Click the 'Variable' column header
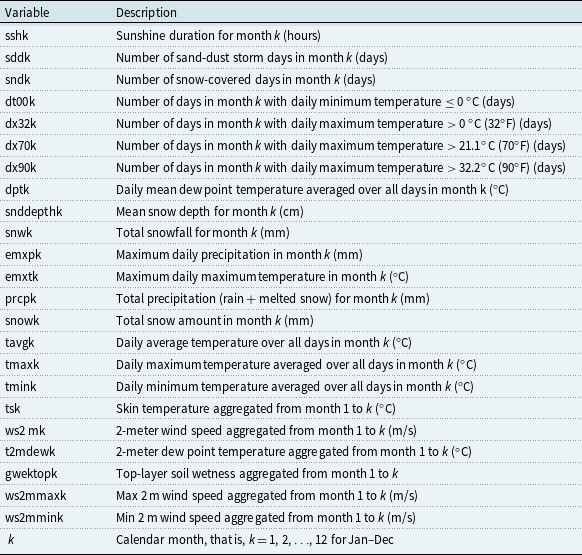 click(x=27, y=13)
